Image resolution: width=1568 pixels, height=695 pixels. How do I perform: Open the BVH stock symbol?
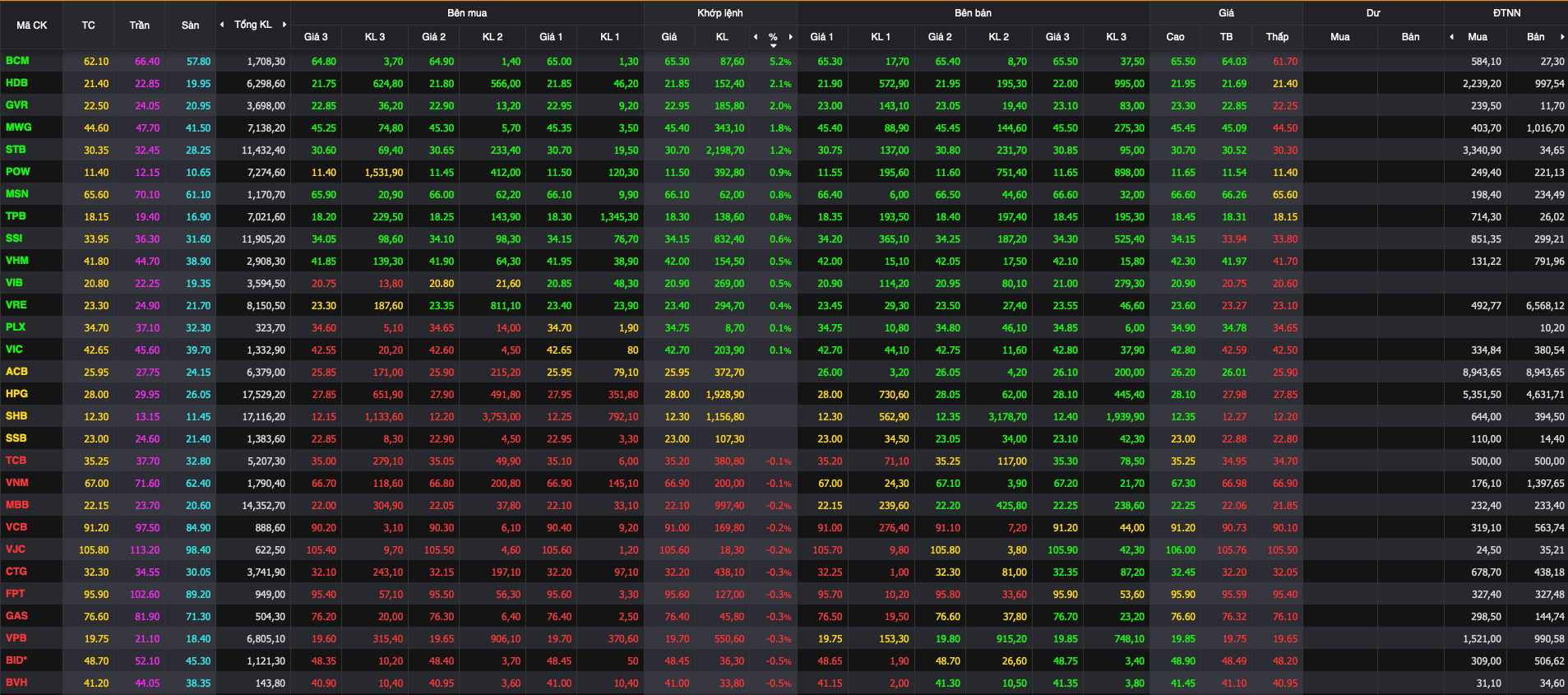pos(16,683)
